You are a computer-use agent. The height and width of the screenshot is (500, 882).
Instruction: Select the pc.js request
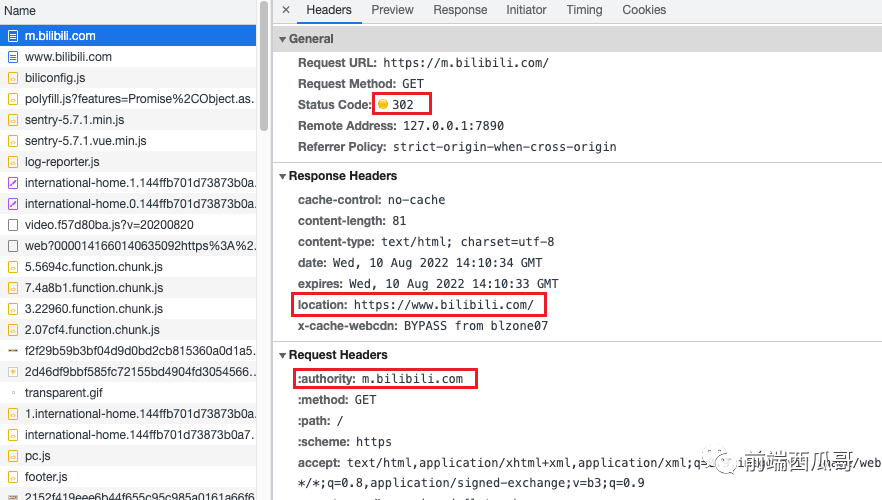click(x=128, y=456)
